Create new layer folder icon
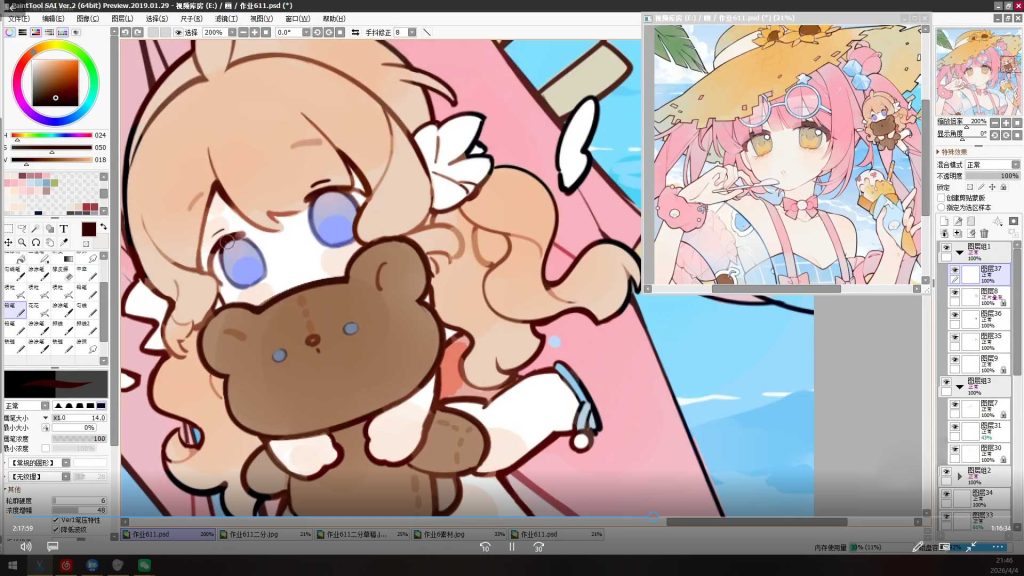 [970, 221]
